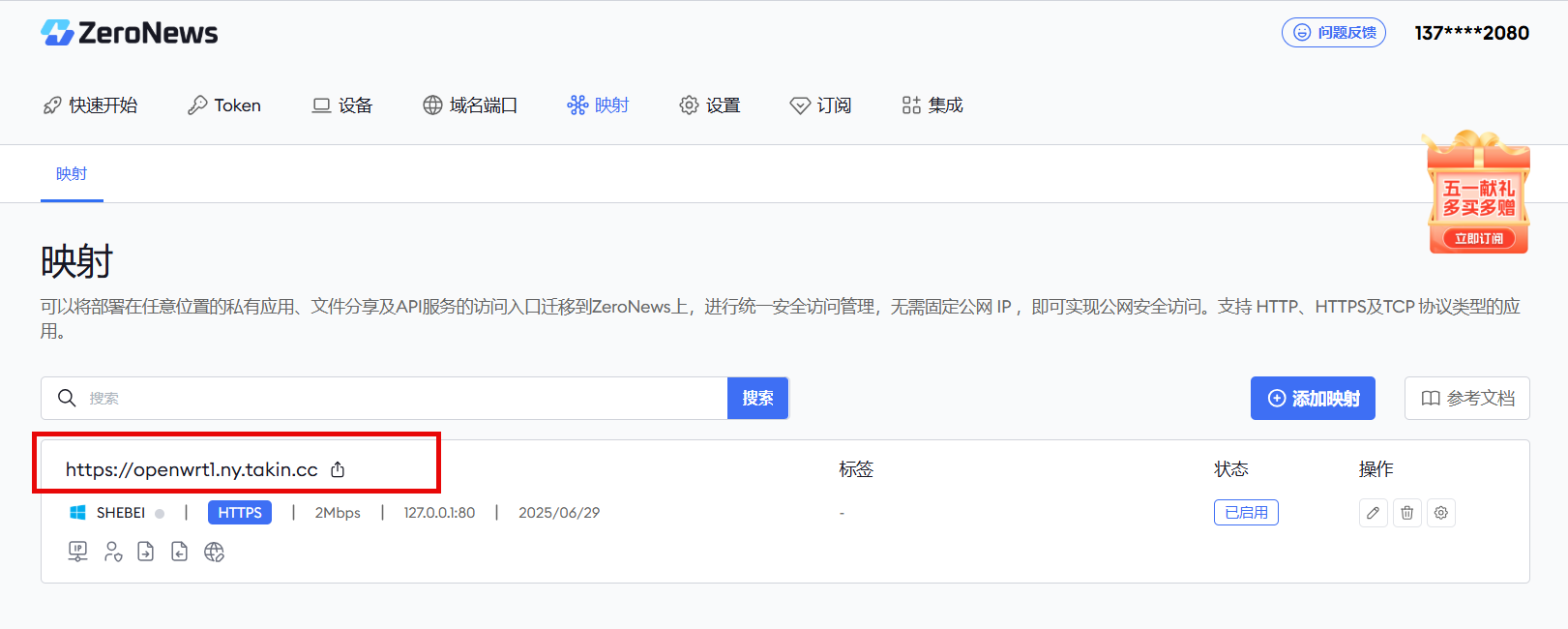The width and height of the screenshot is (1568, 629).
Task: Click the ZeroNews logo
Action: tap(130, 33)
